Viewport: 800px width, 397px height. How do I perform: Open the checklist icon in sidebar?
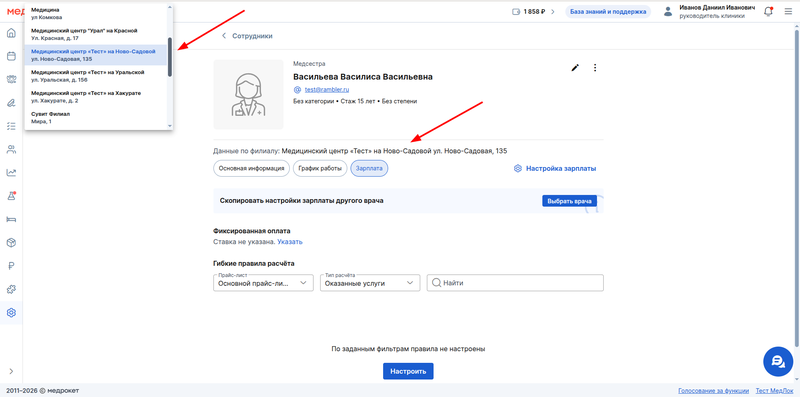11,126
